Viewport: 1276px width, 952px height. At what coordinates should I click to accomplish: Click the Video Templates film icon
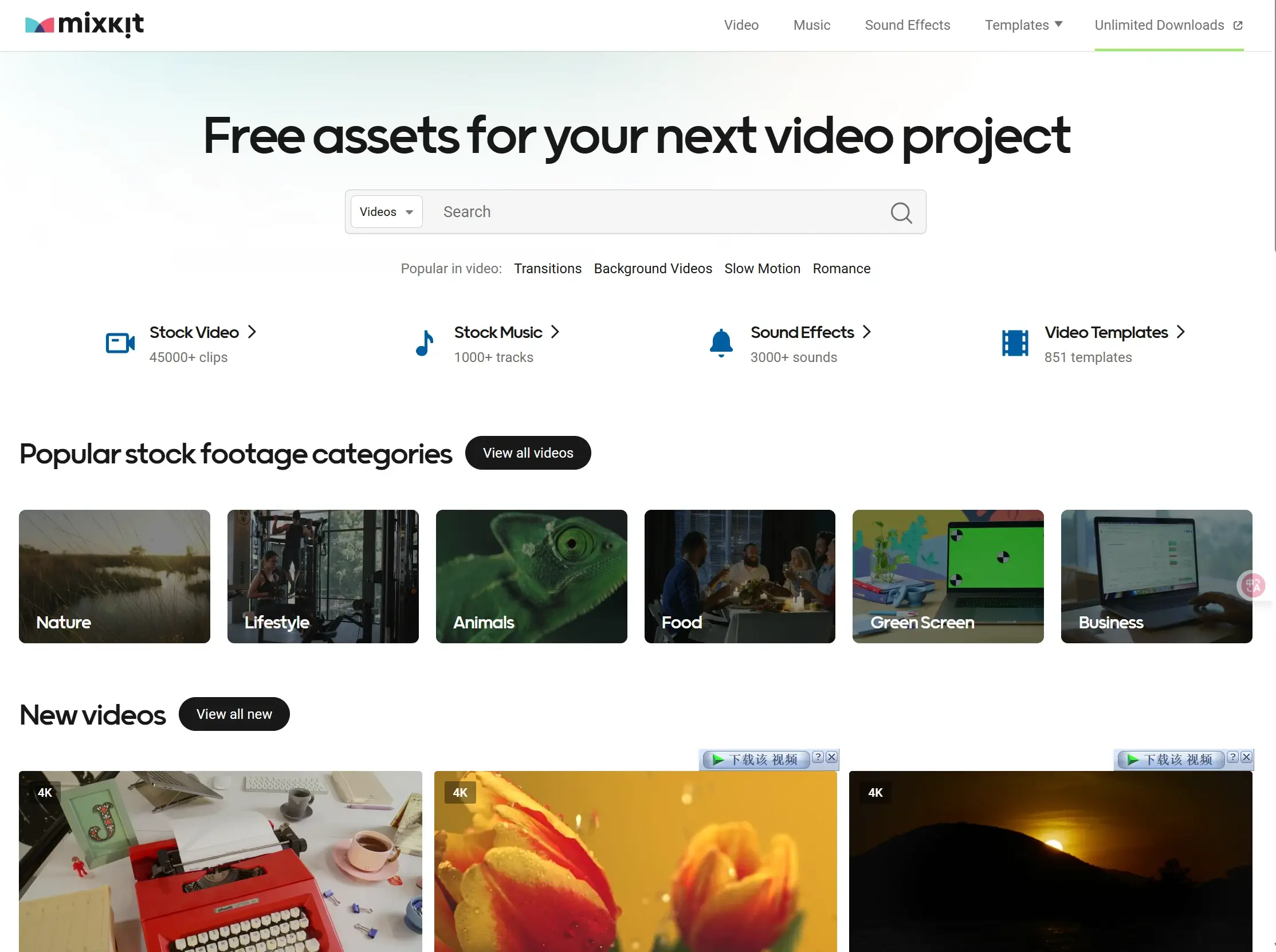(x=1015, y=343)
